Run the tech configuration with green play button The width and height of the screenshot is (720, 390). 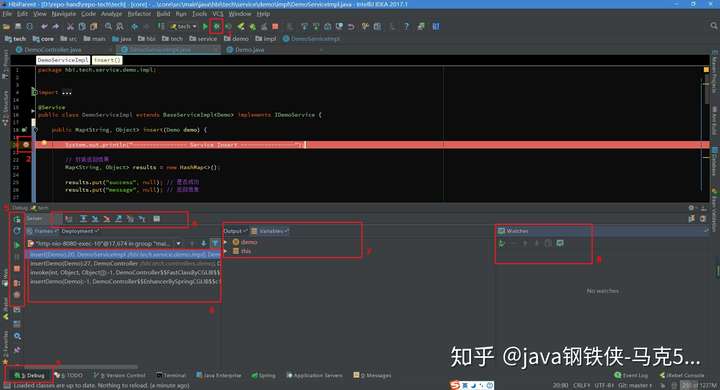coord(205,27)
